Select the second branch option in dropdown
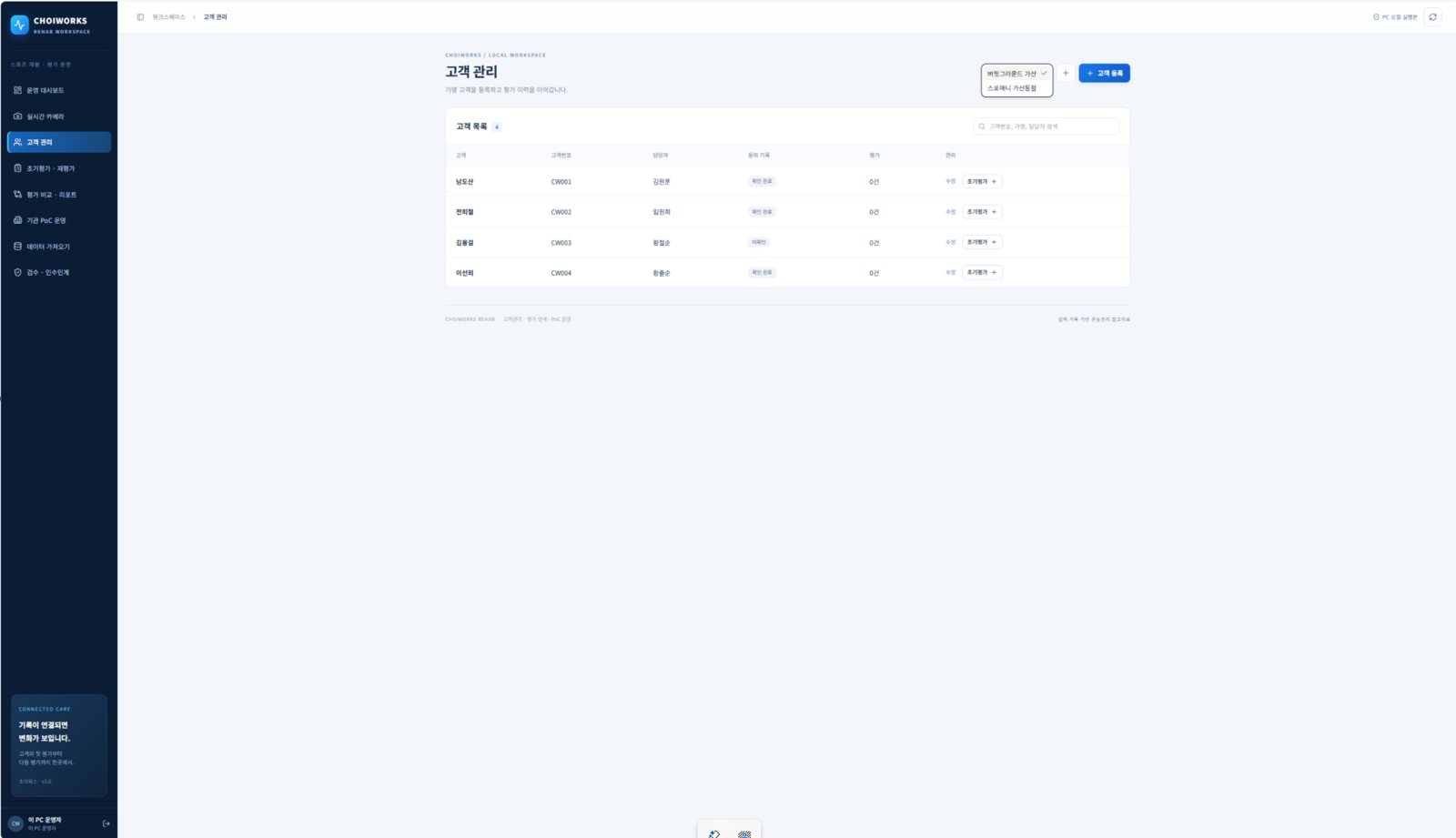This screenshot has width=1456, height=838. [x=1016, y=88]
